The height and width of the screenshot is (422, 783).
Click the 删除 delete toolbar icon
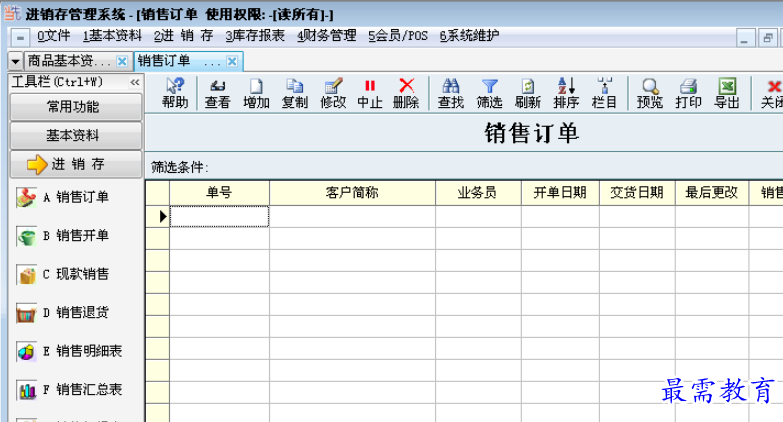point(406,93)
